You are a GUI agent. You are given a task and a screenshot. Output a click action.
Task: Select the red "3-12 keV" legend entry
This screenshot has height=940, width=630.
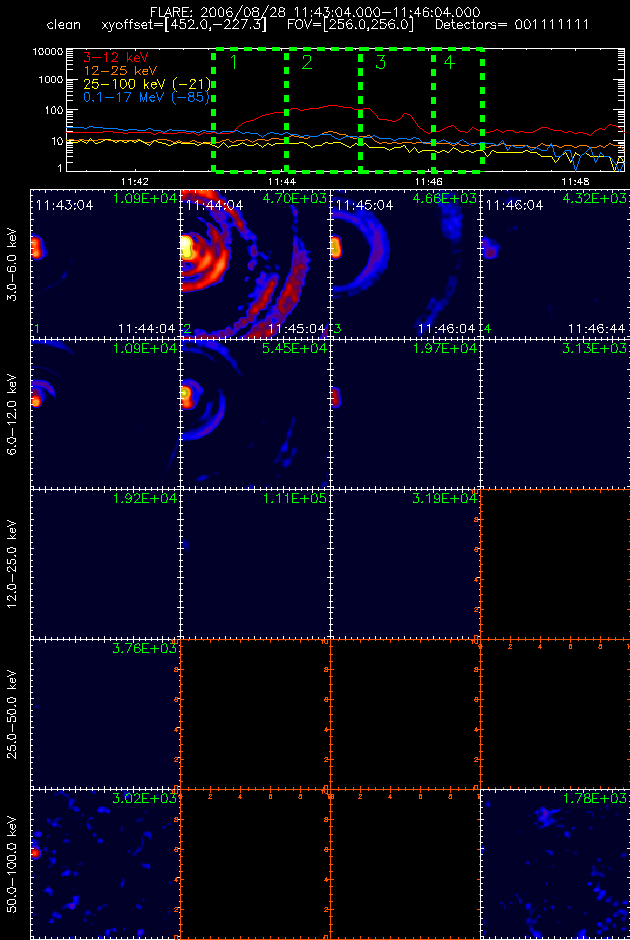(x=115, y=58)
